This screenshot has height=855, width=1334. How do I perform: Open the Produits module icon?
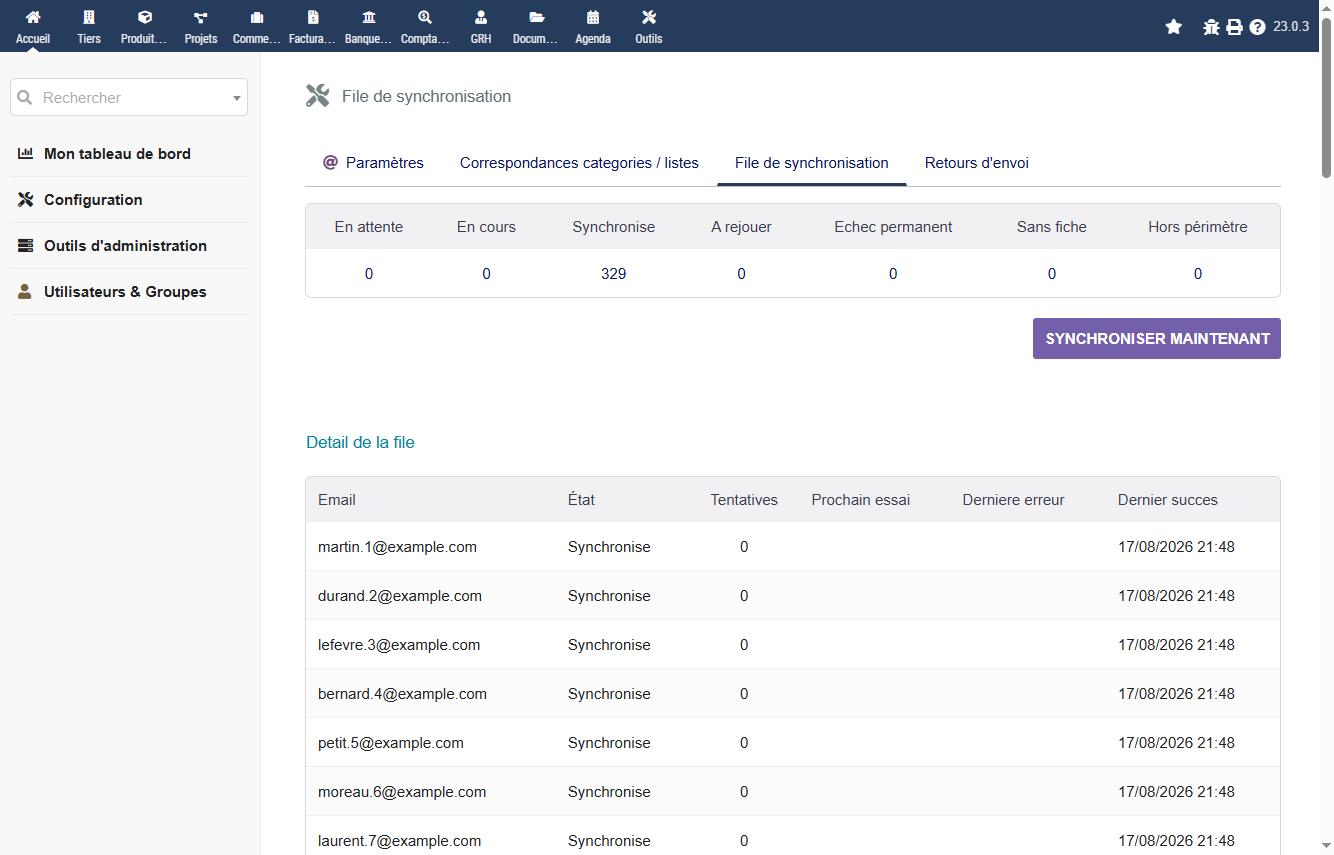coord(144,17)
